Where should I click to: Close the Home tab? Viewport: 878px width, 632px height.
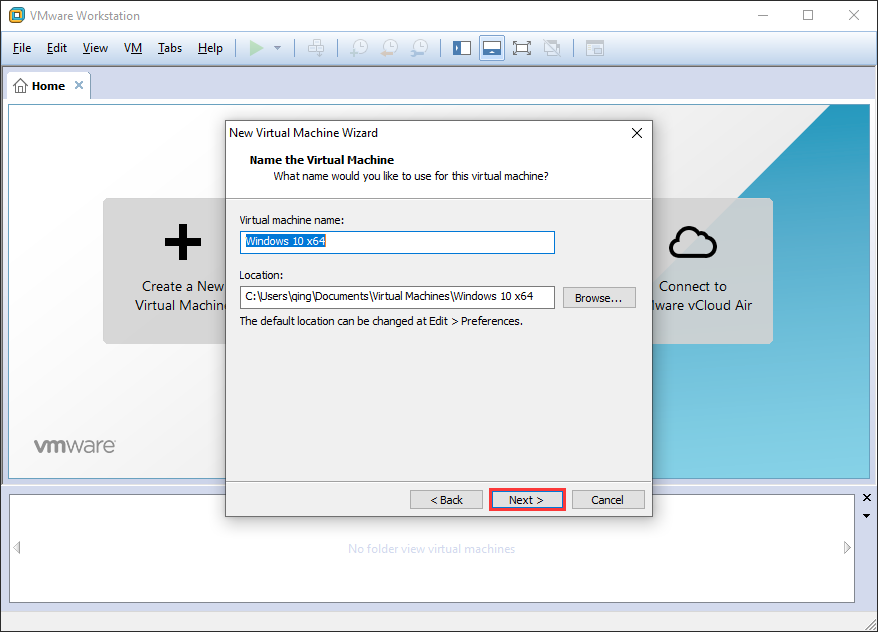(79, 85)
